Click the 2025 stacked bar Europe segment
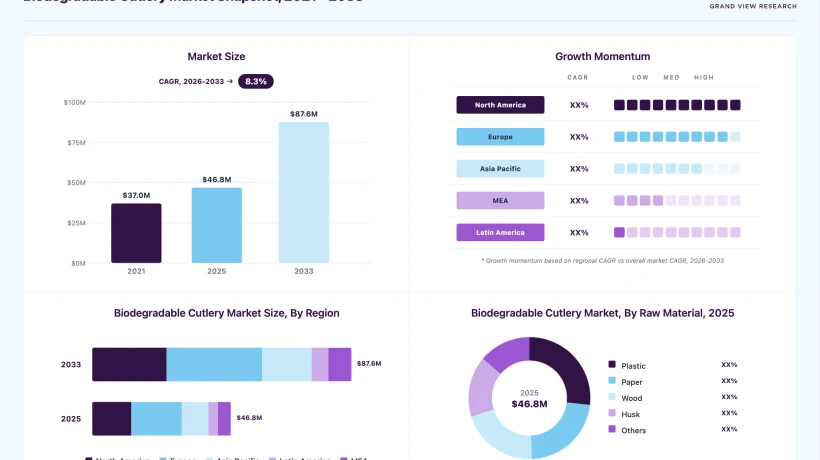 click(x=156, y=419)
